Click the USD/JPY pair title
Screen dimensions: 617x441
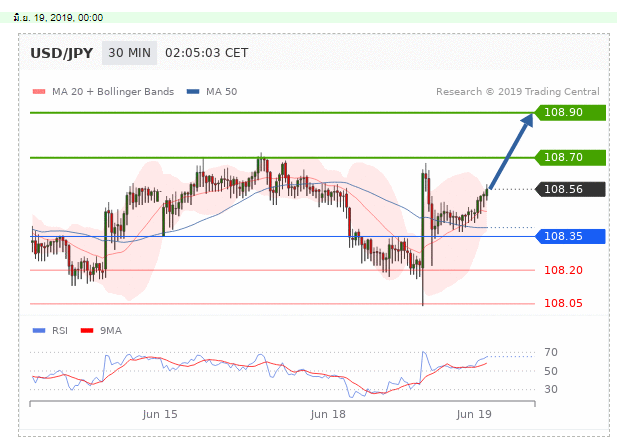point(62,53)
